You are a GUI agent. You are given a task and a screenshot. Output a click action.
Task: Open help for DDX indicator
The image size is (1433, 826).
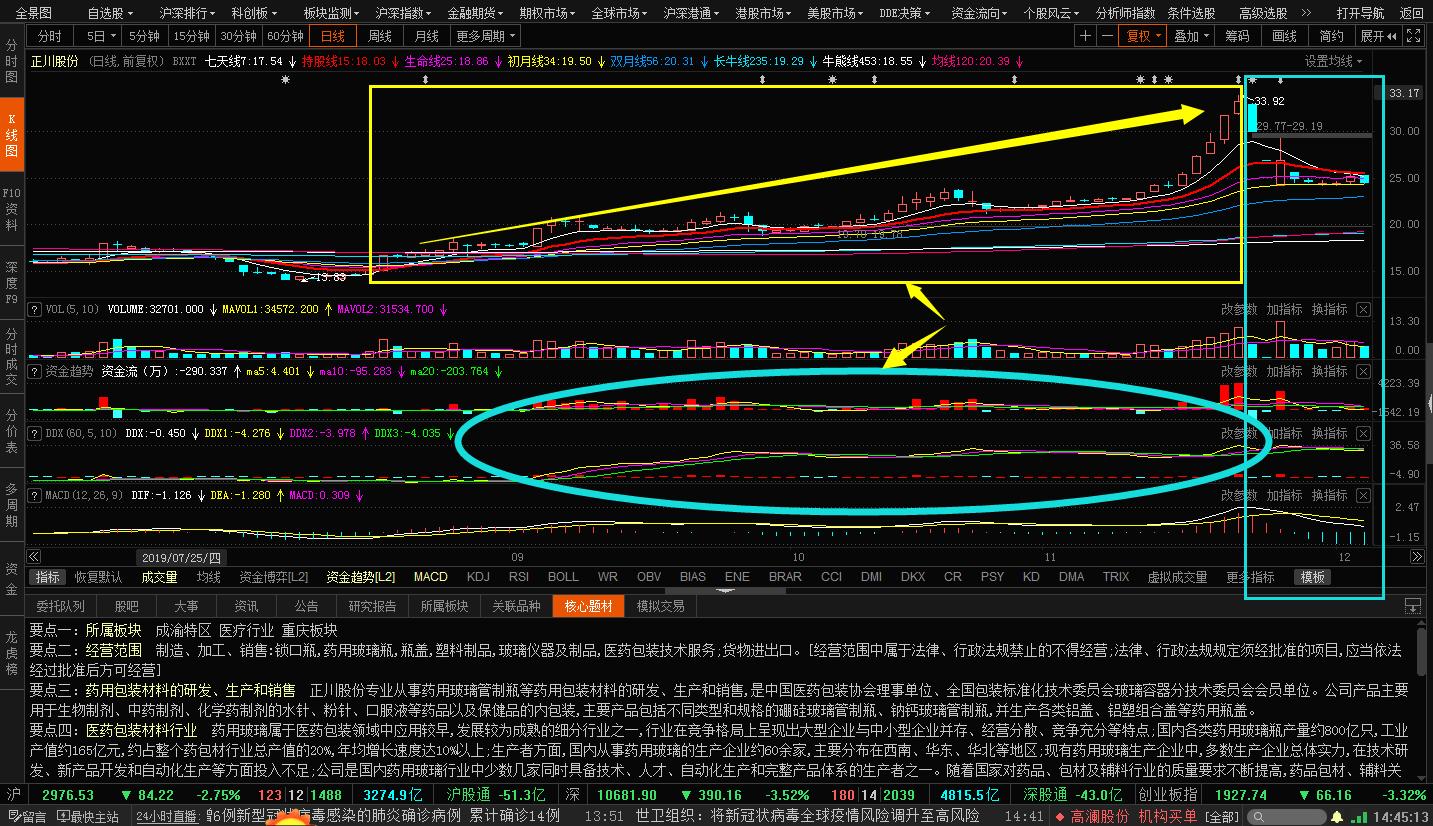tap(35, 434)
